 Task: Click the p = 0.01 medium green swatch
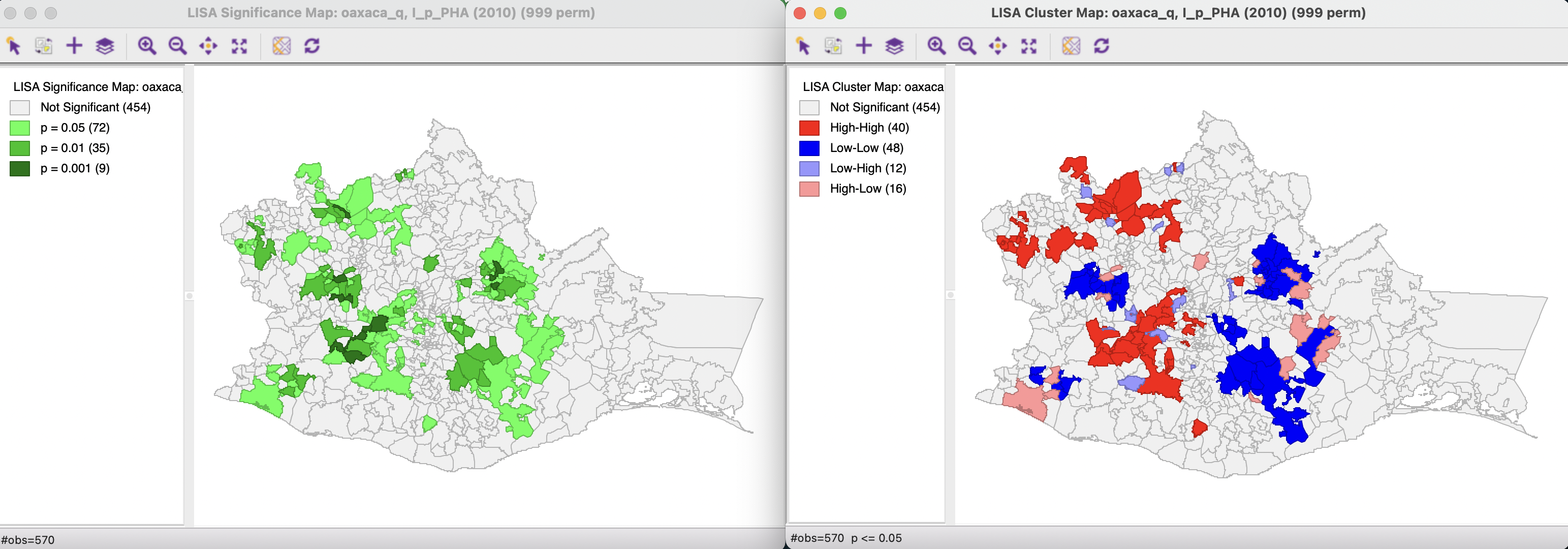coord(20,148)
